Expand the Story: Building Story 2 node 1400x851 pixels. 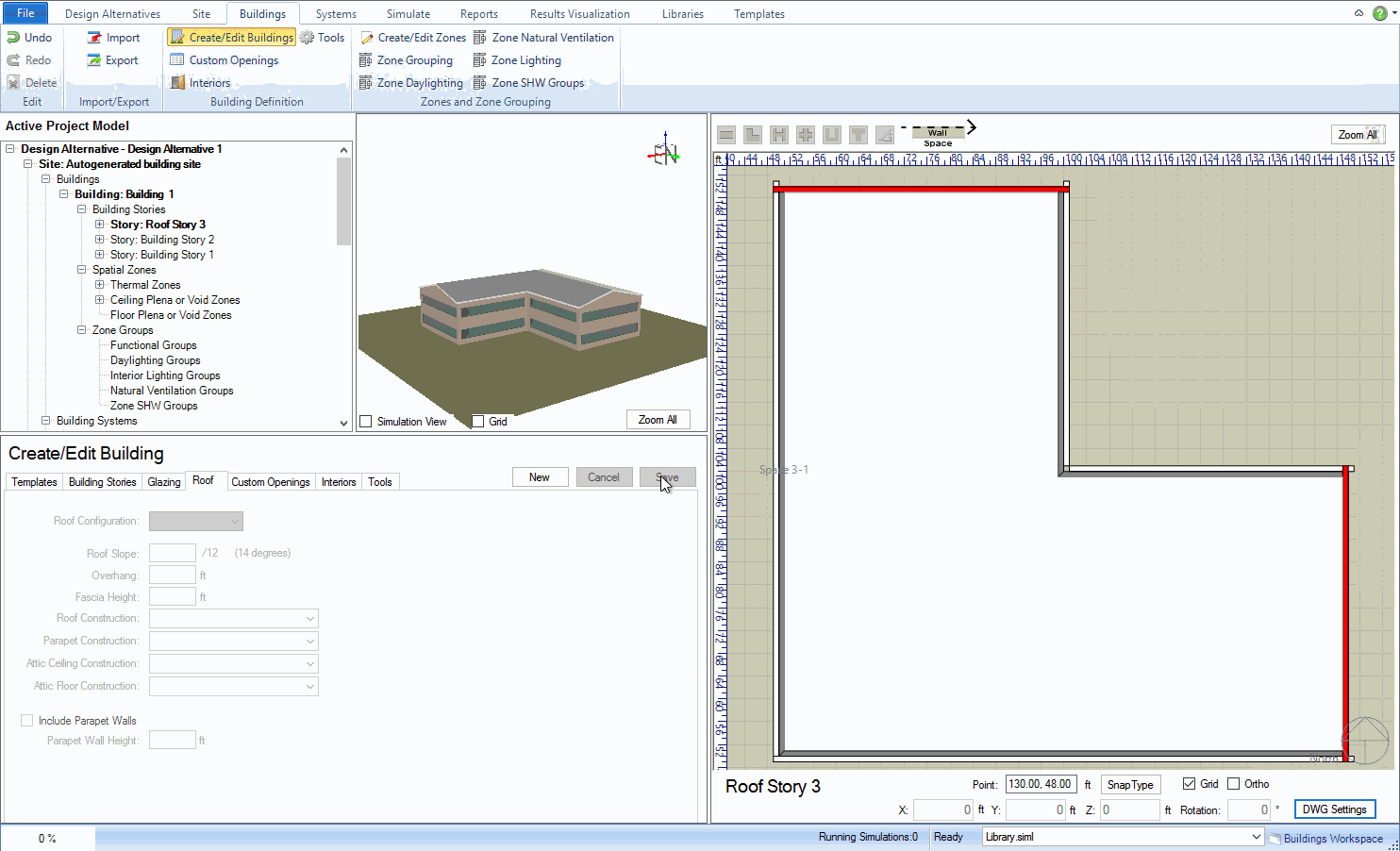(x=100, y=240)
